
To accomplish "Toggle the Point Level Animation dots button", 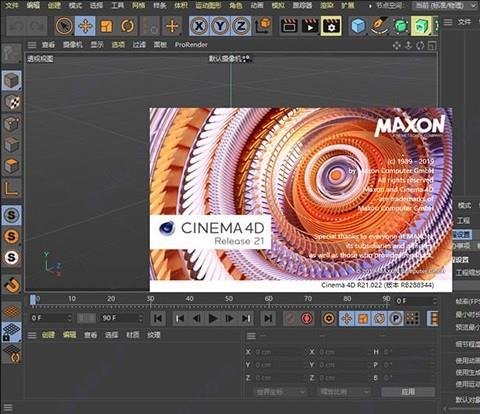I will 412,319.
